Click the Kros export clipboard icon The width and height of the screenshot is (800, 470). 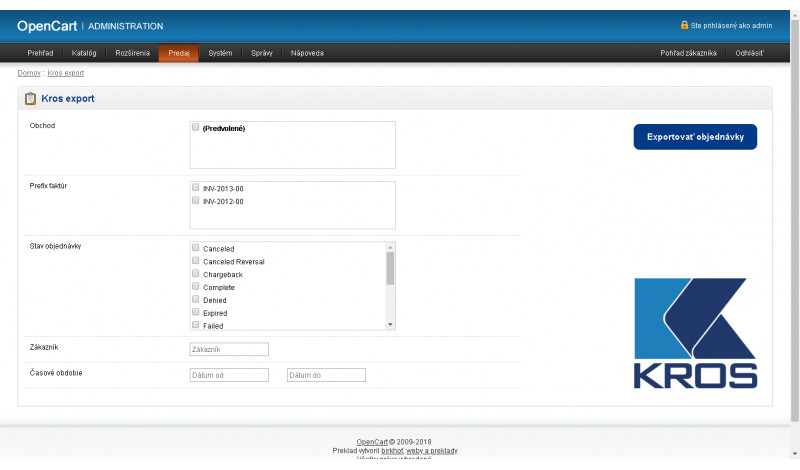(x=31, y=98)
